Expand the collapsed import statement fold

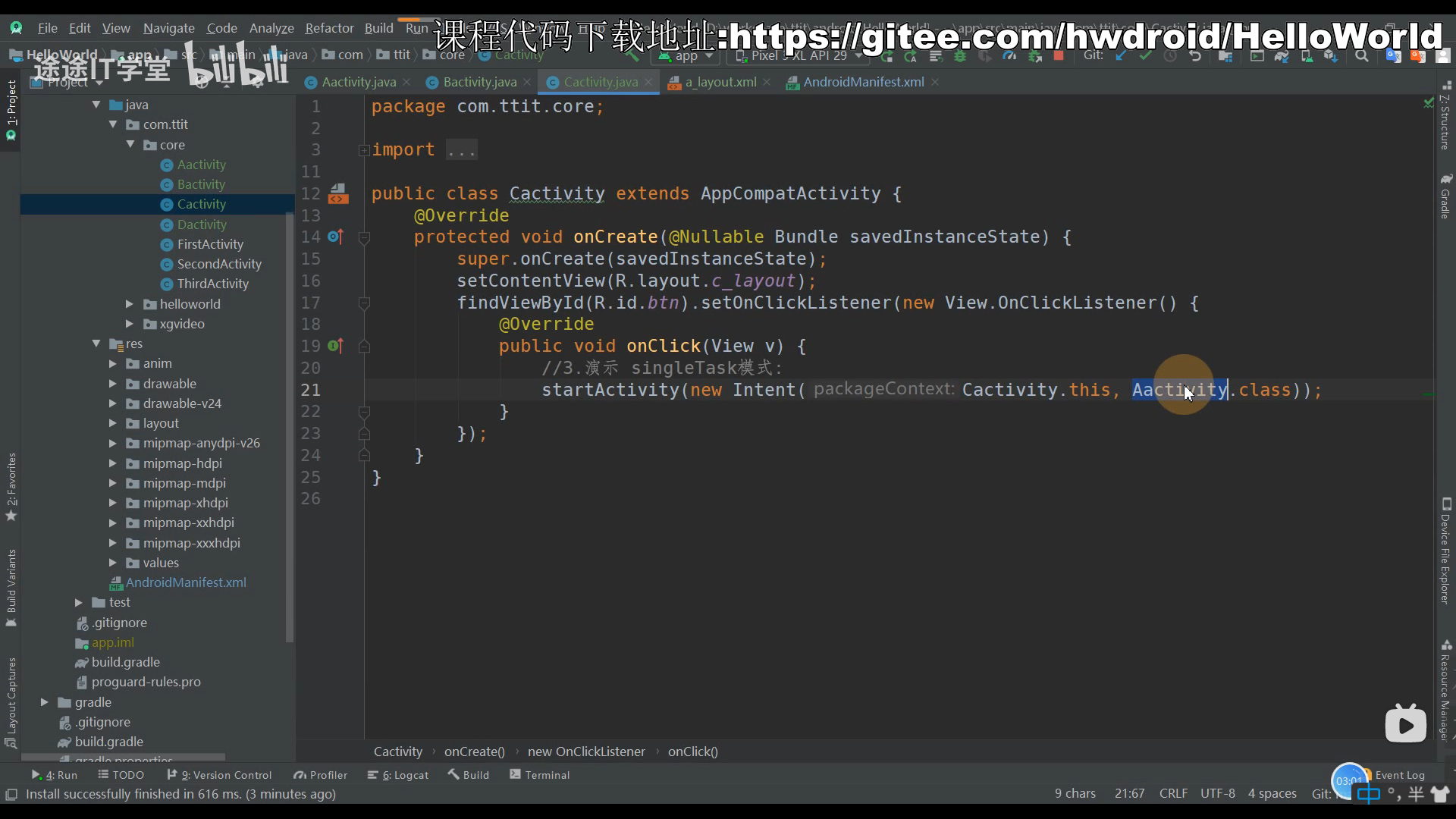pos(364,150)
